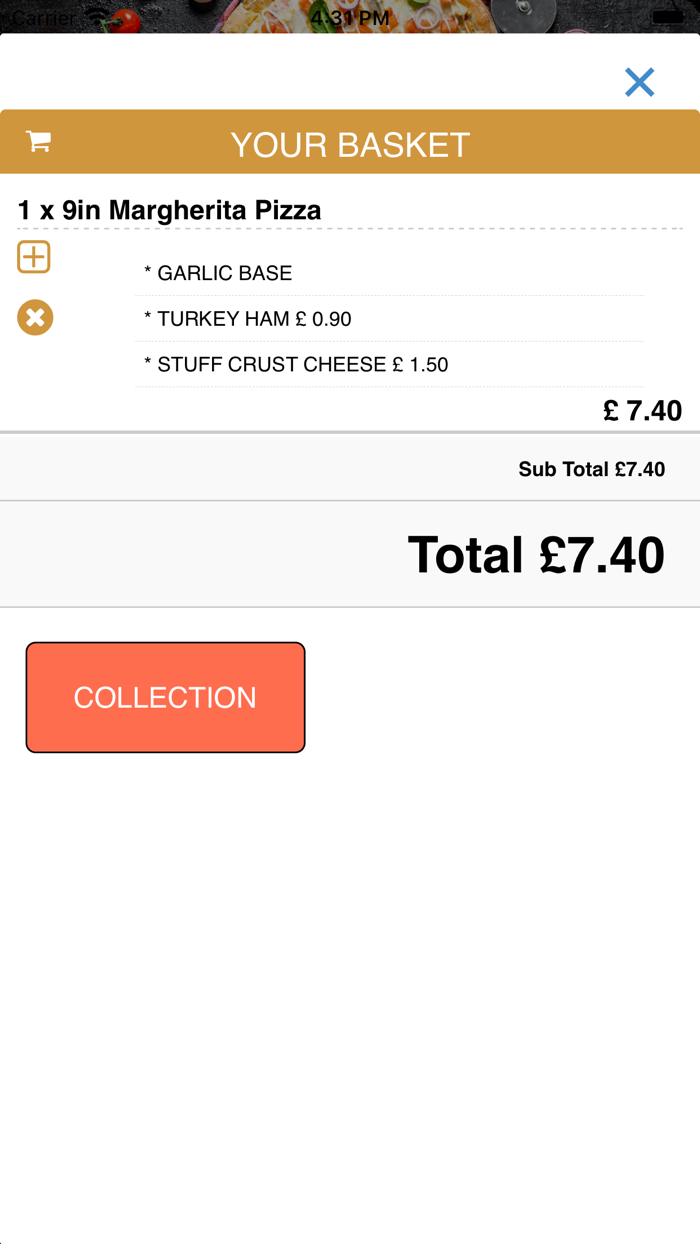Remove the Margherita Pizza from basket
Image resolution: width=700 pixels, height=1244 pixels.
click(35, 318)
